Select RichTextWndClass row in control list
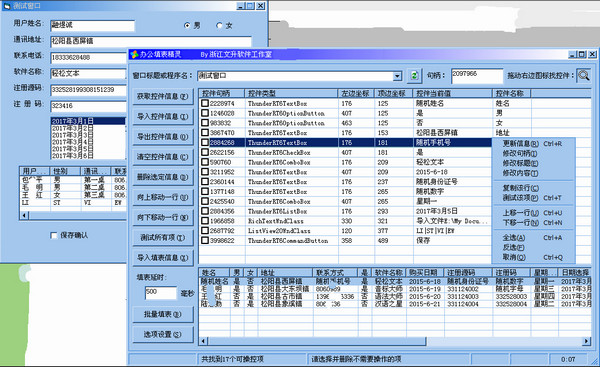The height and width of the screenshot is (367, 600). point(344,221)
